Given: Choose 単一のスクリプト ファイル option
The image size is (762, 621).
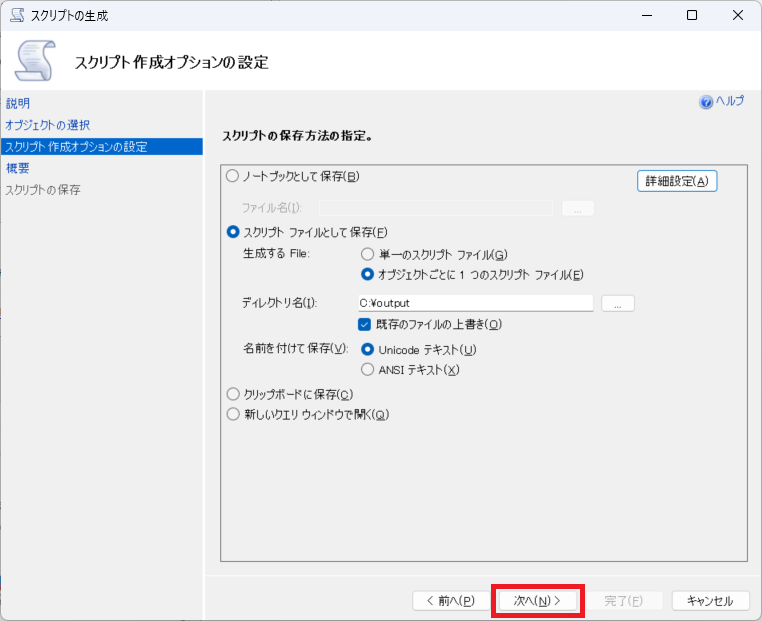Looking at the screenshot, I should 367,254.
